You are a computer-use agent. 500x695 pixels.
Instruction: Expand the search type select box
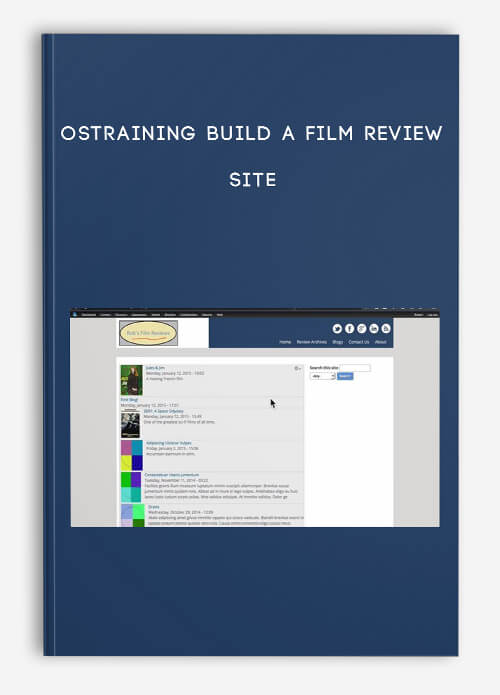click(x=322, y=376)
